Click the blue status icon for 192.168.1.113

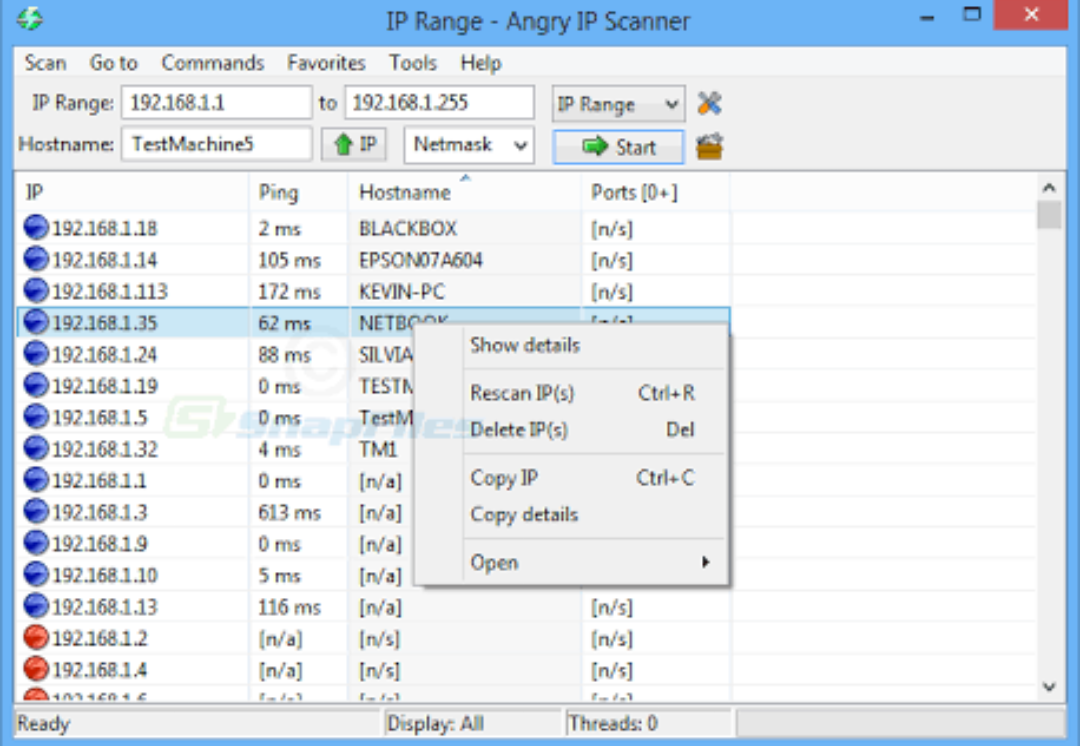(36, 291)
